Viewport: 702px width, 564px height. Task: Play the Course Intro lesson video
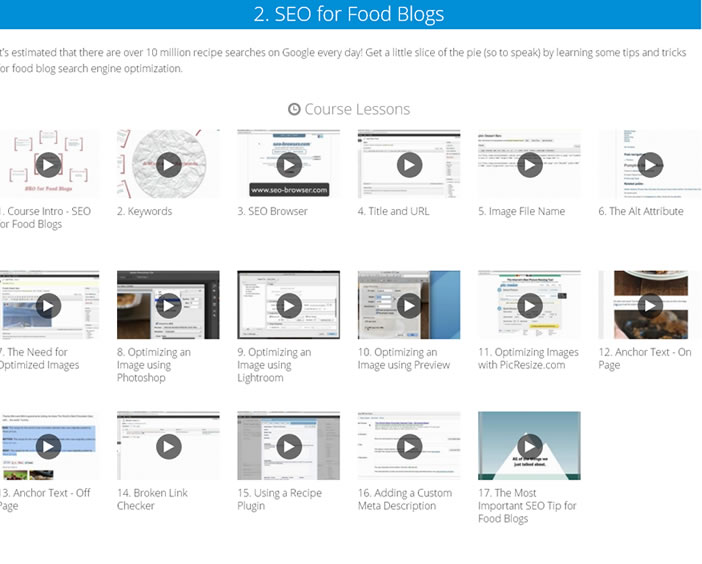coord(48,165)
